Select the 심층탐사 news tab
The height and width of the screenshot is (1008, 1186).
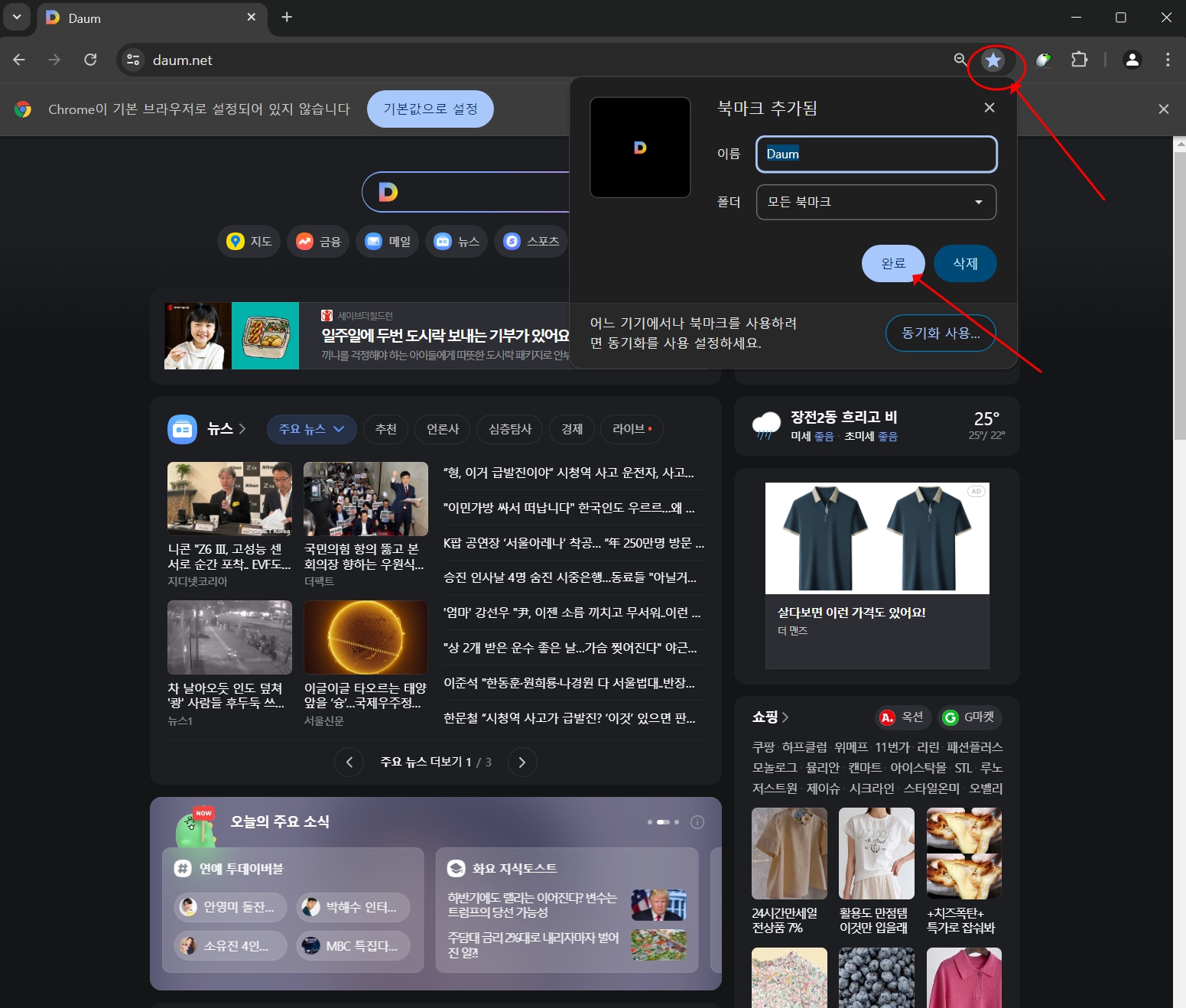(x=510, y=429)
